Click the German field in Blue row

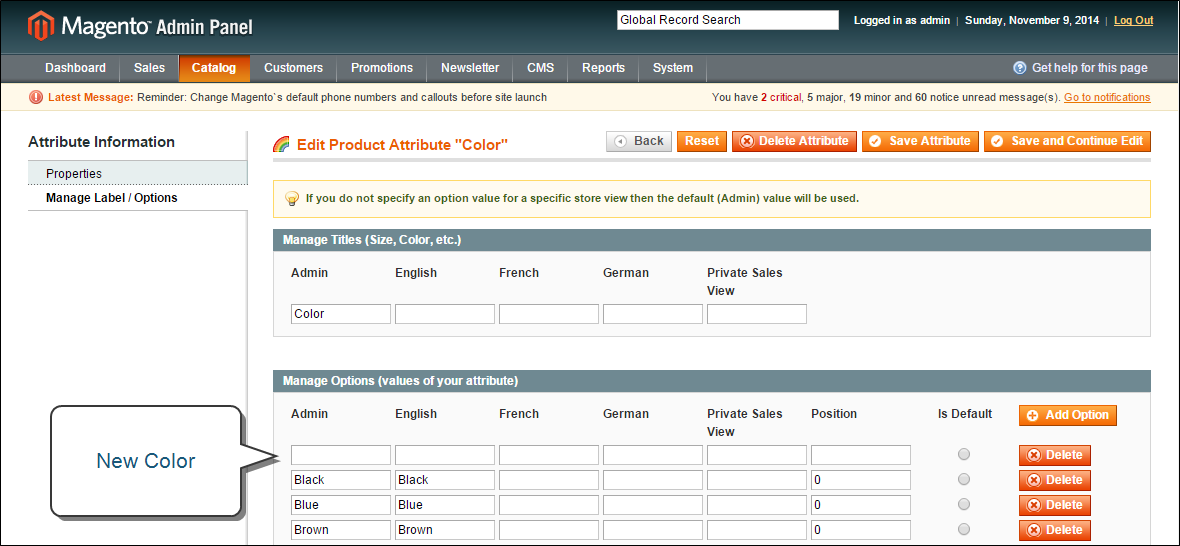tap(652, 505)
